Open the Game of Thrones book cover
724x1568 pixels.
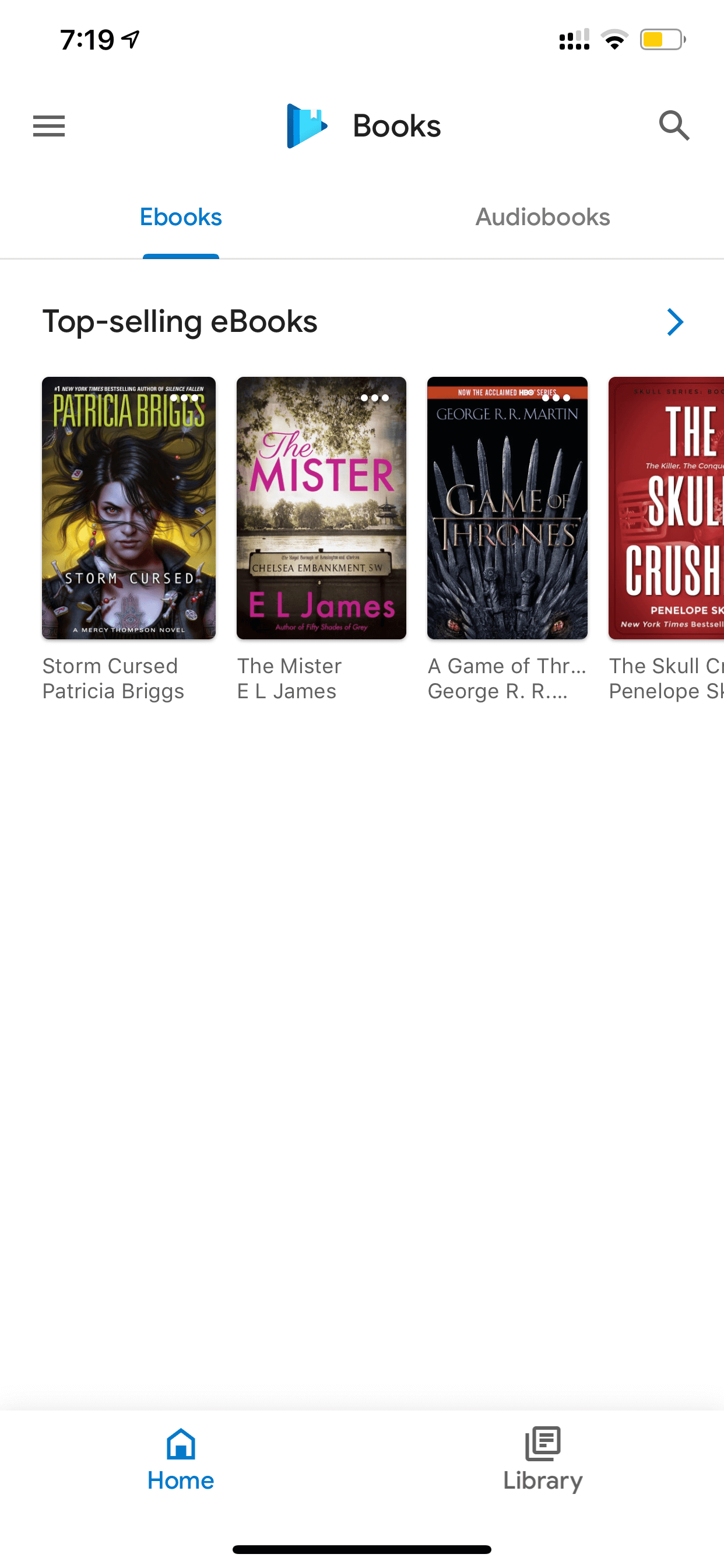pyautogui.click(x=507, y=508)
